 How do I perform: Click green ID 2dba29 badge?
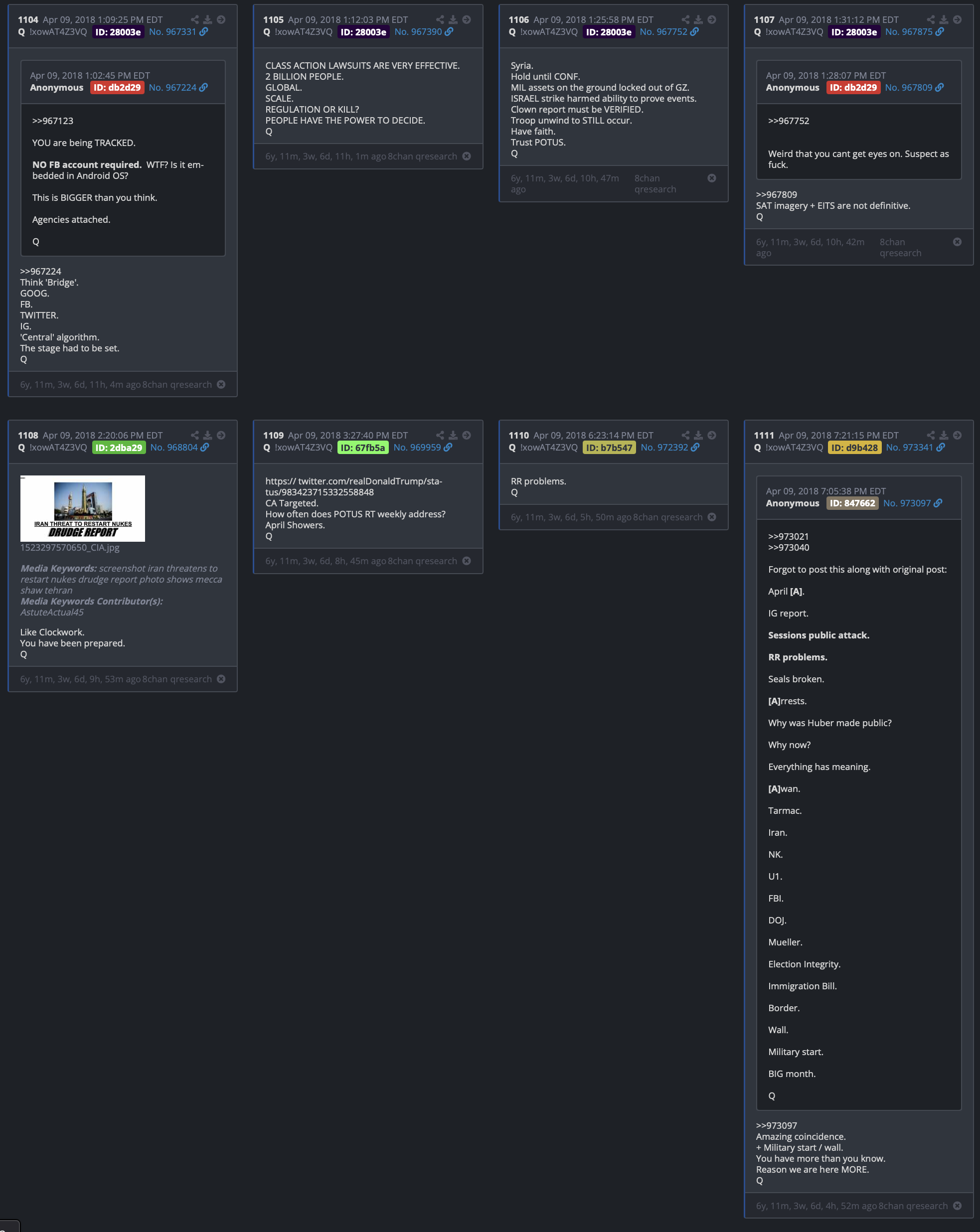pyautogui.click(x=118, y=448)
